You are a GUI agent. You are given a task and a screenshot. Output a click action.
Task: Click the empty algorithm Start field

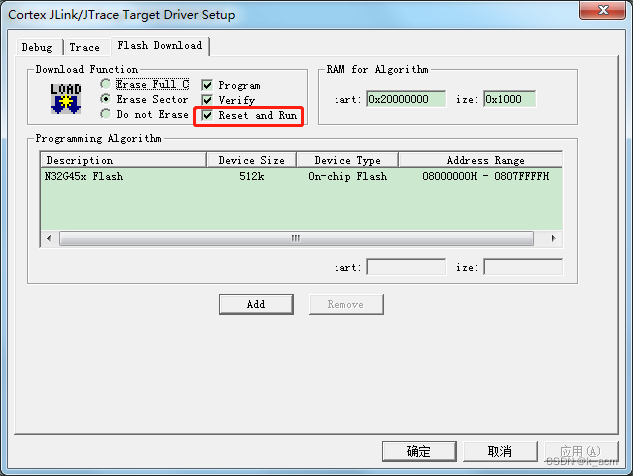pyautogui.click(x=406, y=267)
